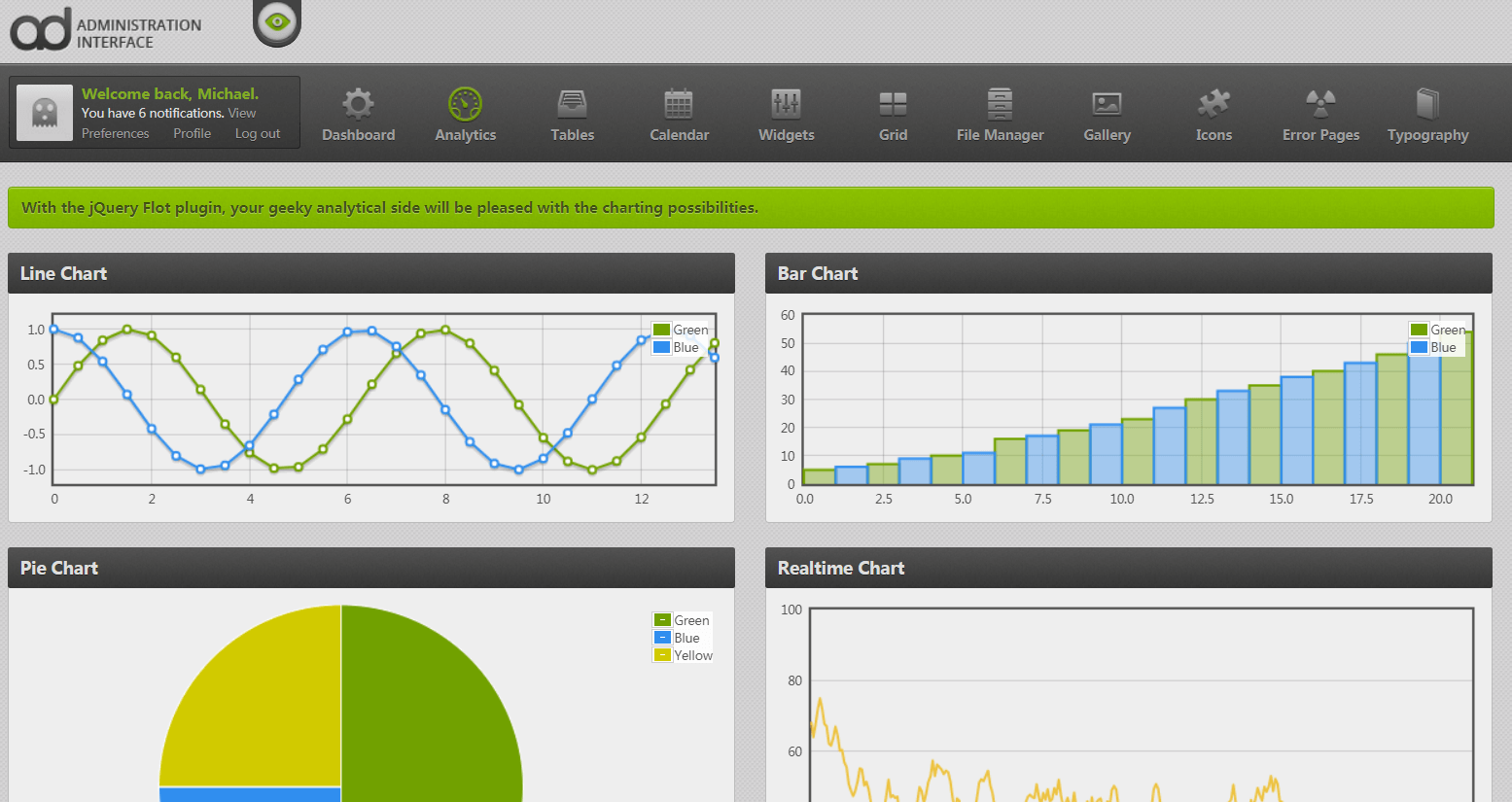Go to the Calendar icon

pos(679,104)
